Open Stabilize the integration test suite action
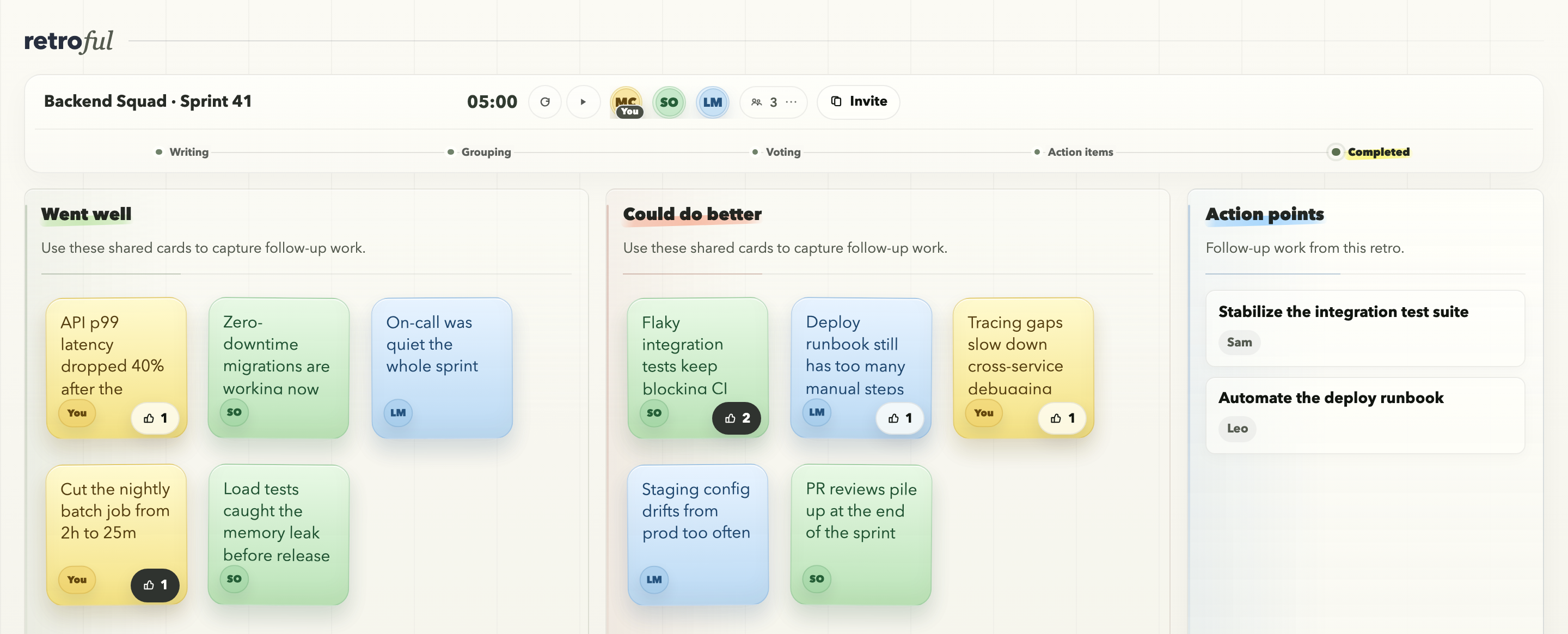Viewport: 1568px width, 634px height. coord(1365,328)
